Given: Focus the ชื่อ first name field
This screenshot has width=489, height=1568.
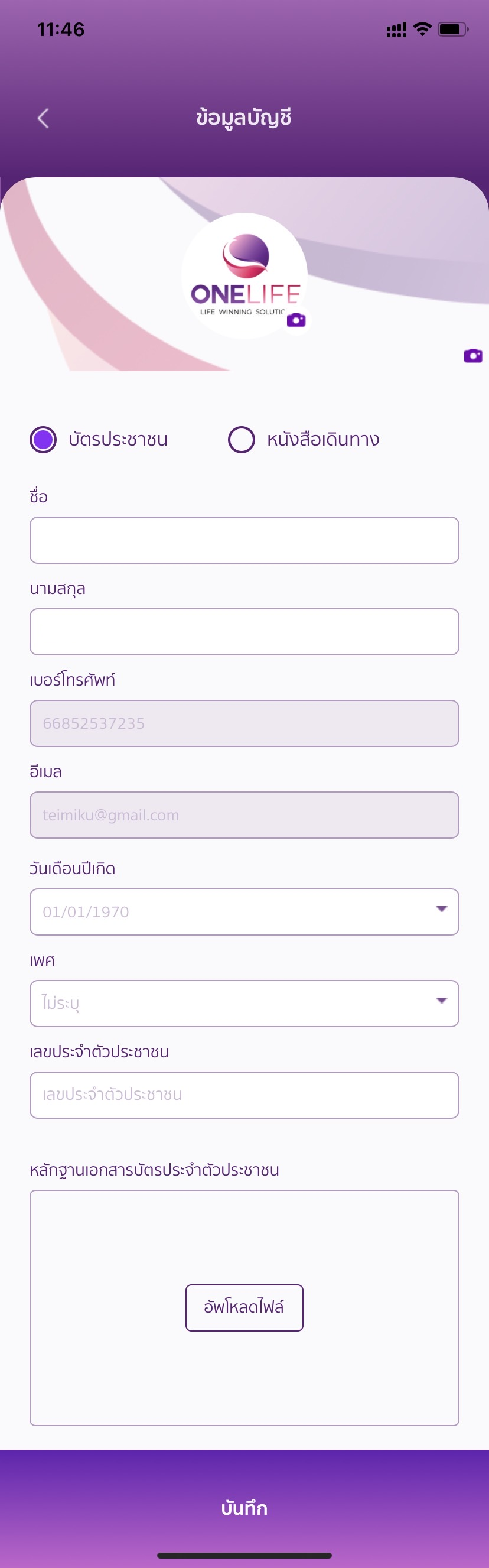Looking at the screenshot, I should pos(244,540).
